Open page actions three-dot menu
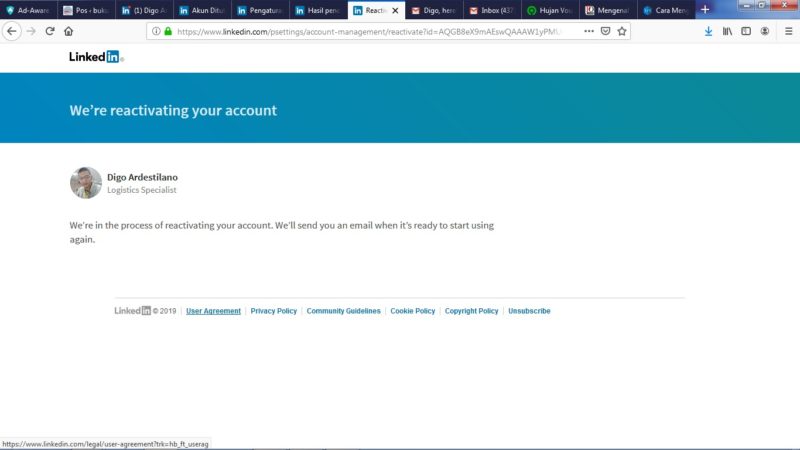This screenshot has width=800, height=450. 589,31
